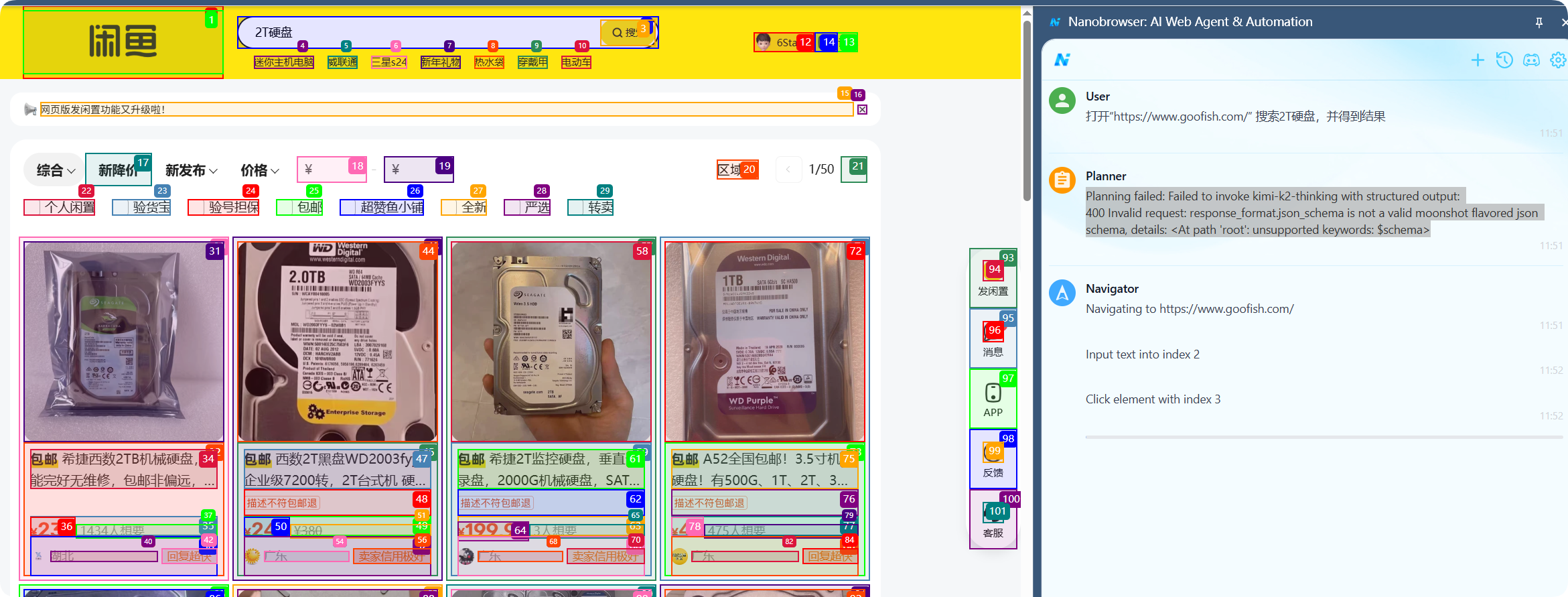Close the announcement banner
This screenshot has height=597, width=1568.
coord(863,110)
